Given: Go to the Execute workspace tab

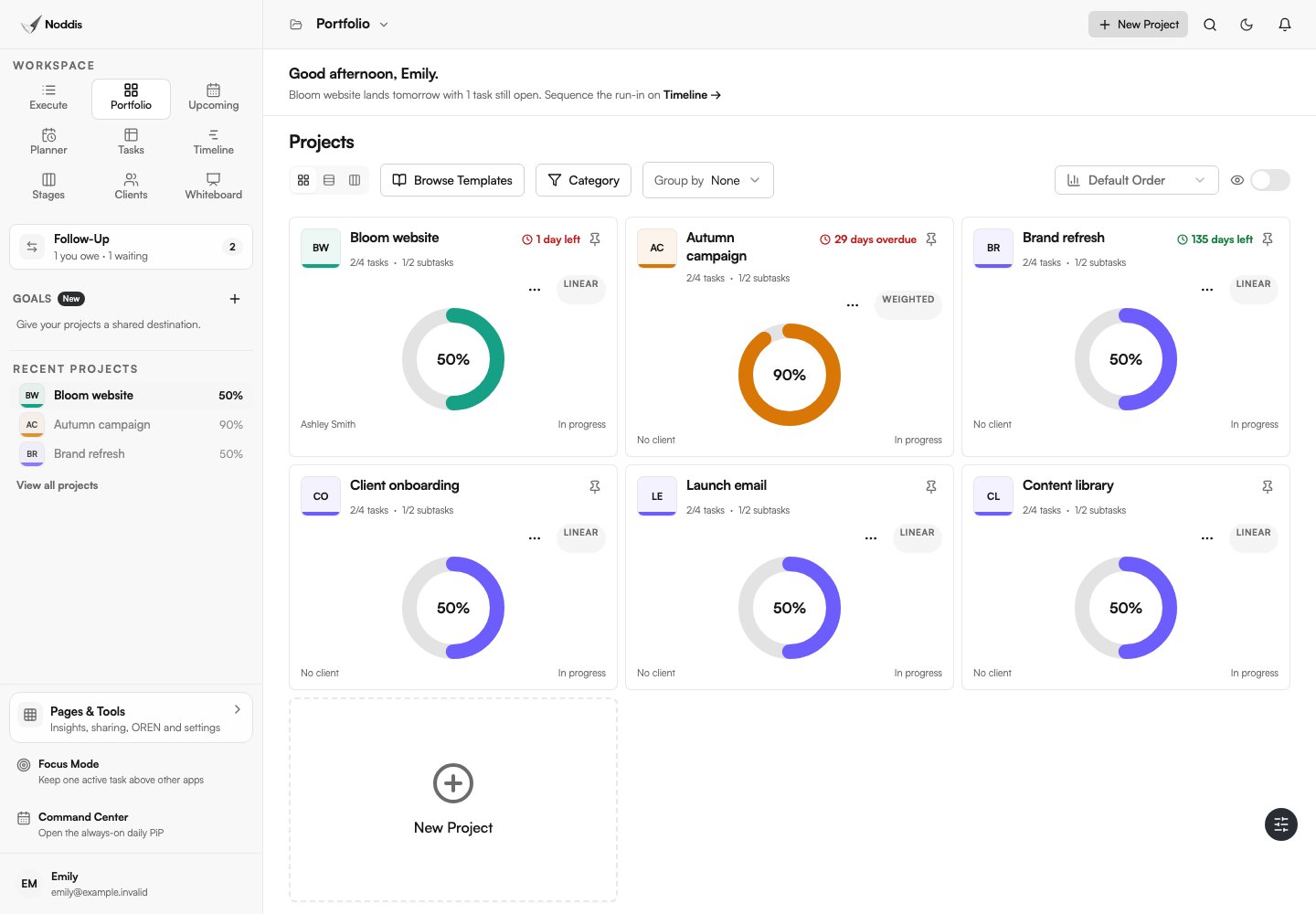Looking at the screenshot, I should [48, 99].
